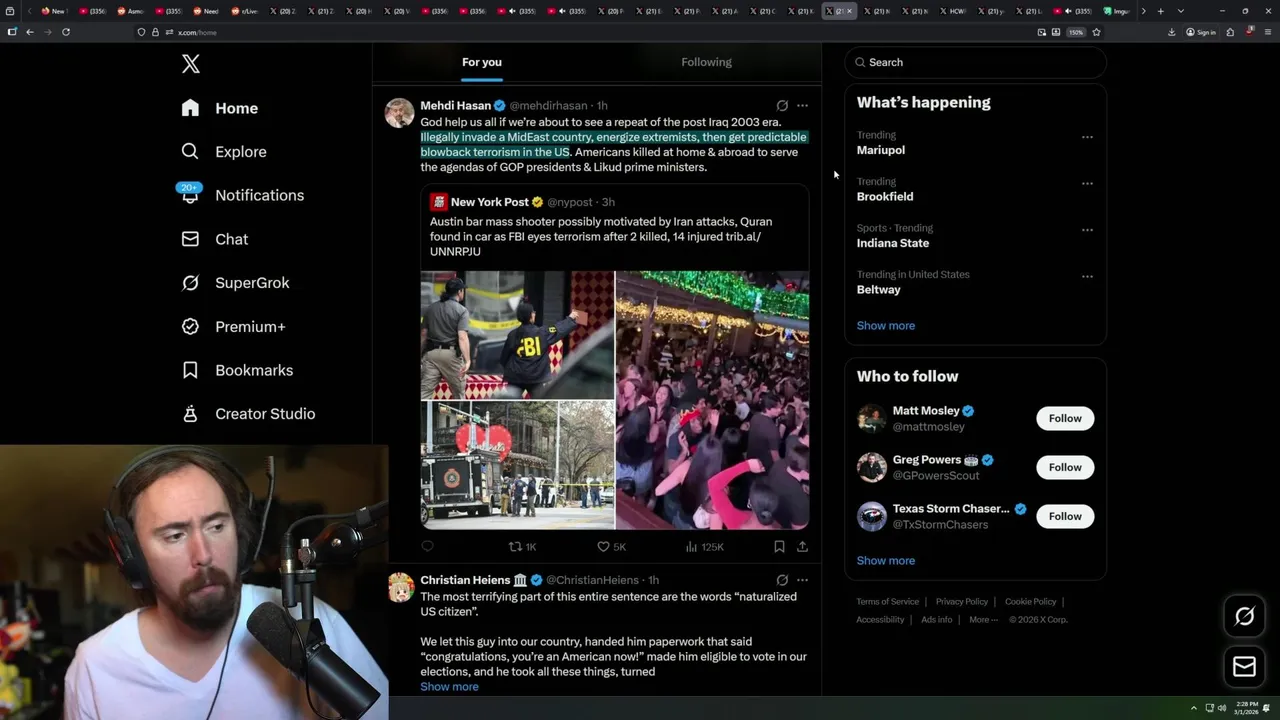The image size is (1280, 720).
Task: Bookmark the page with the star icon
Action: coord(1097,32)
